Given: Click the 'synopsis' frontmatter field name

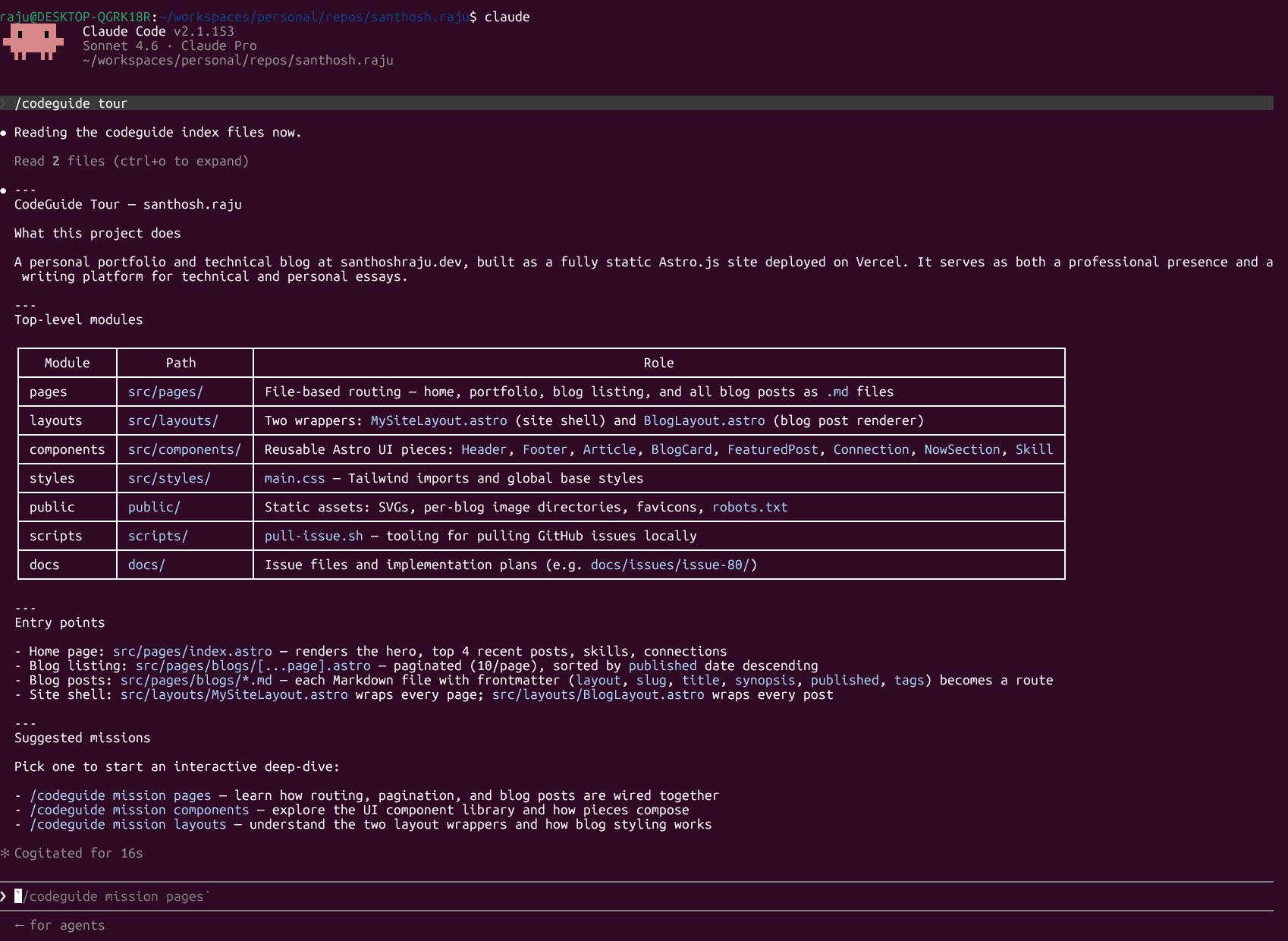Looking at the screenshot, I should pos(765,680).
